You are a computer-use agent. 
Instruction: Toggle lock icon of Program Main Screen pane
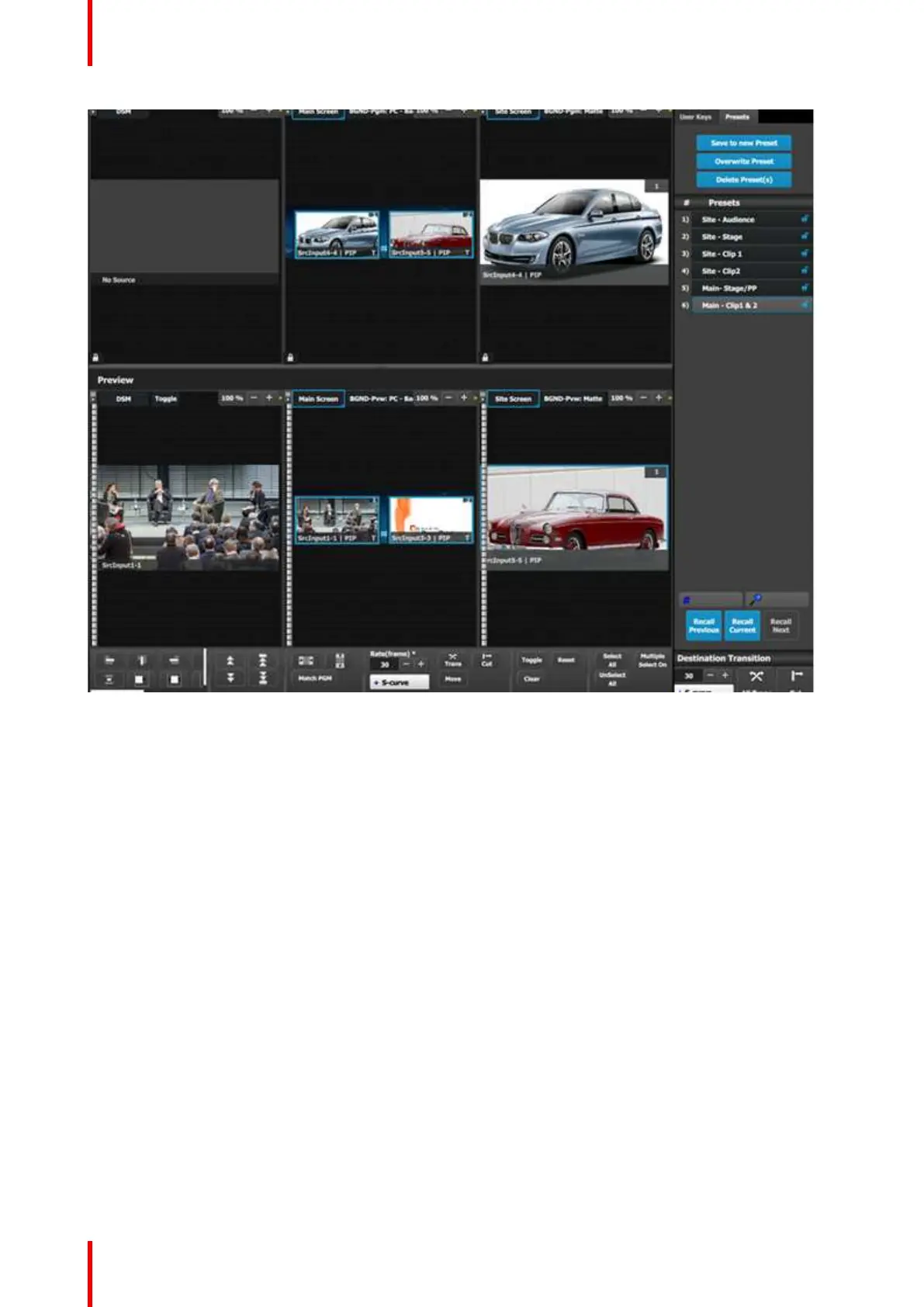290,358
